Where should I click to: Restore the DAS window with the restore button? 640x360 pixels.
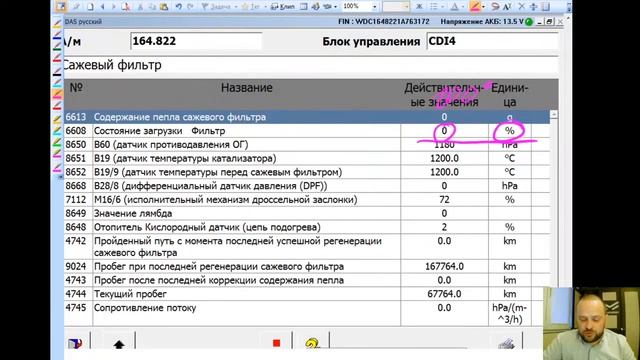click(549, 22)
